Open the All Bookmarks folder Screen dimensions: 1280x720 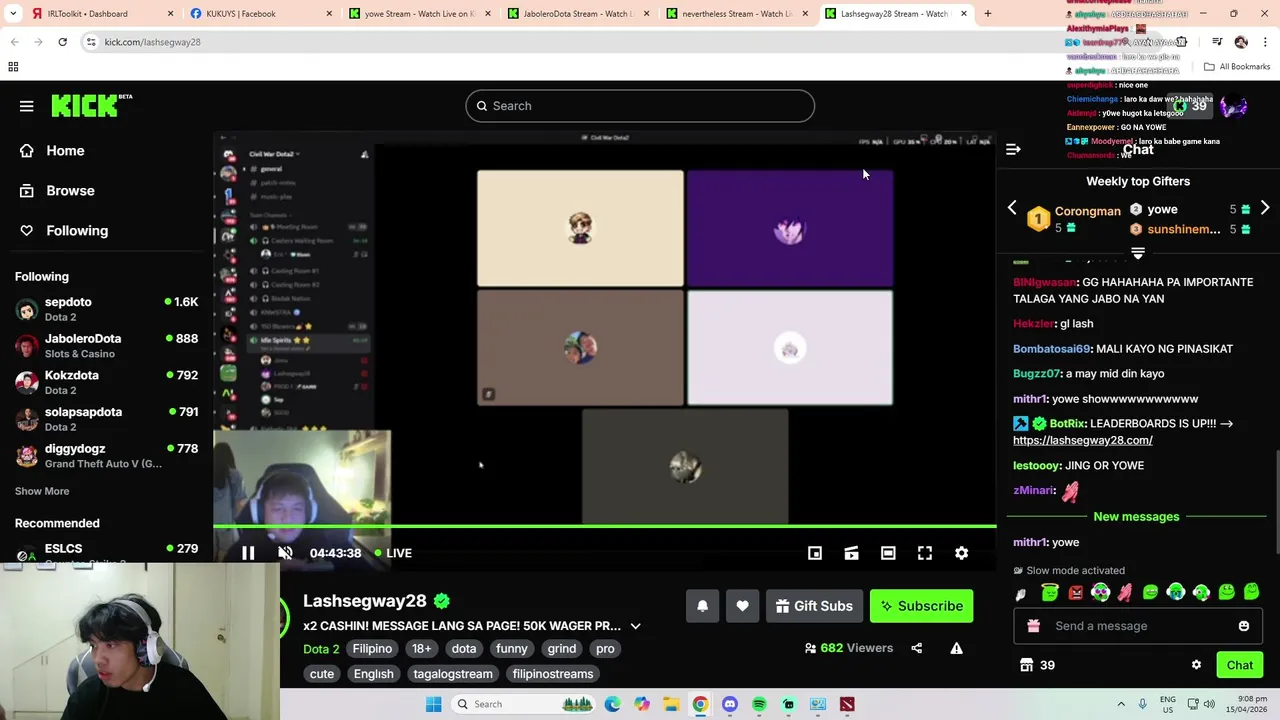[1237, 67]
